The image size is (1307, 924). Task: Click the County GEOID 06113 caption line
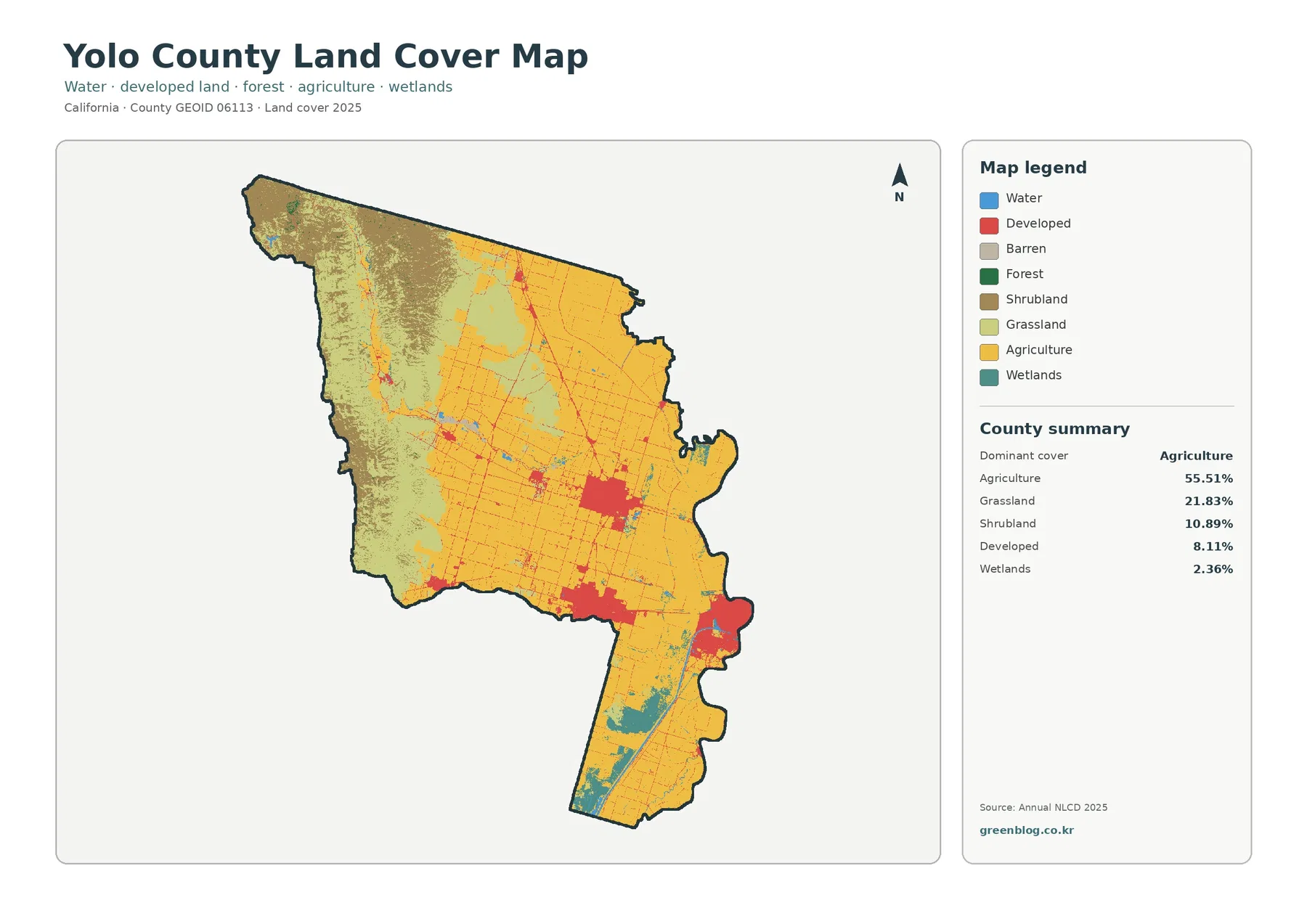pyautogui.click(x=213, y=108)
